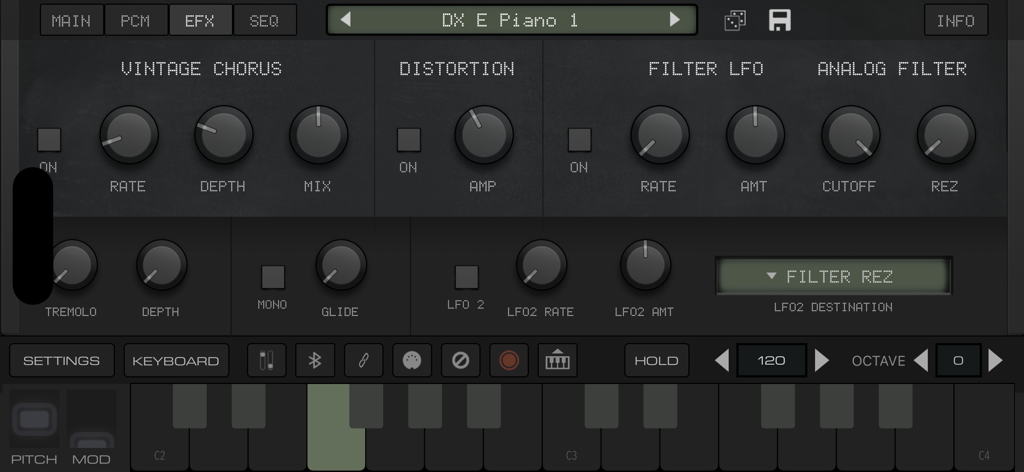
Task: Lower the octave with the left arrow
Action: [921, 360]
